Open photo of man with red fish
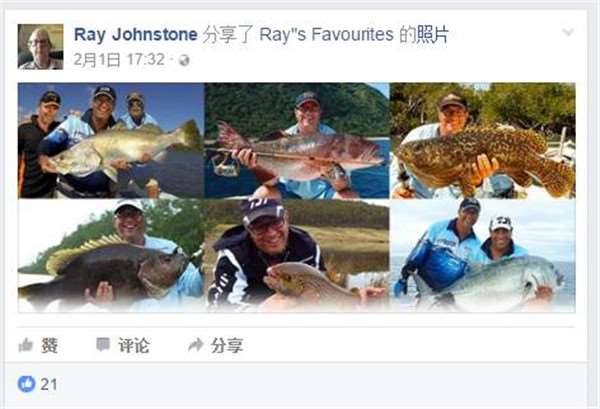The height and width of the screenshot is (409, 600). click(297, 140)
